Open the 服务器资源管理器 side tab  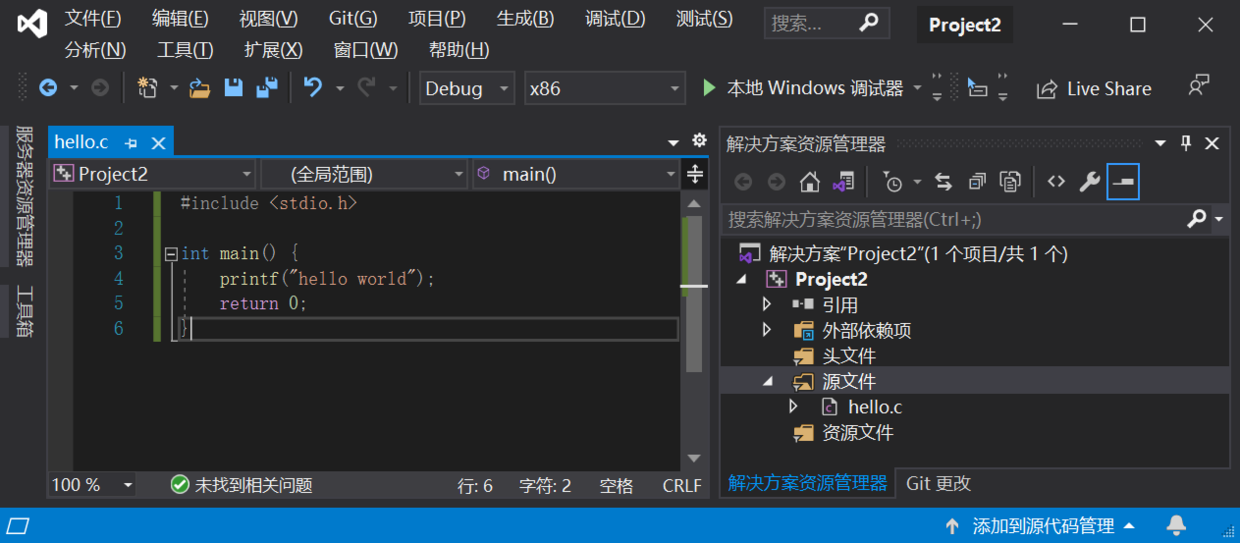[x=24, y=196]
